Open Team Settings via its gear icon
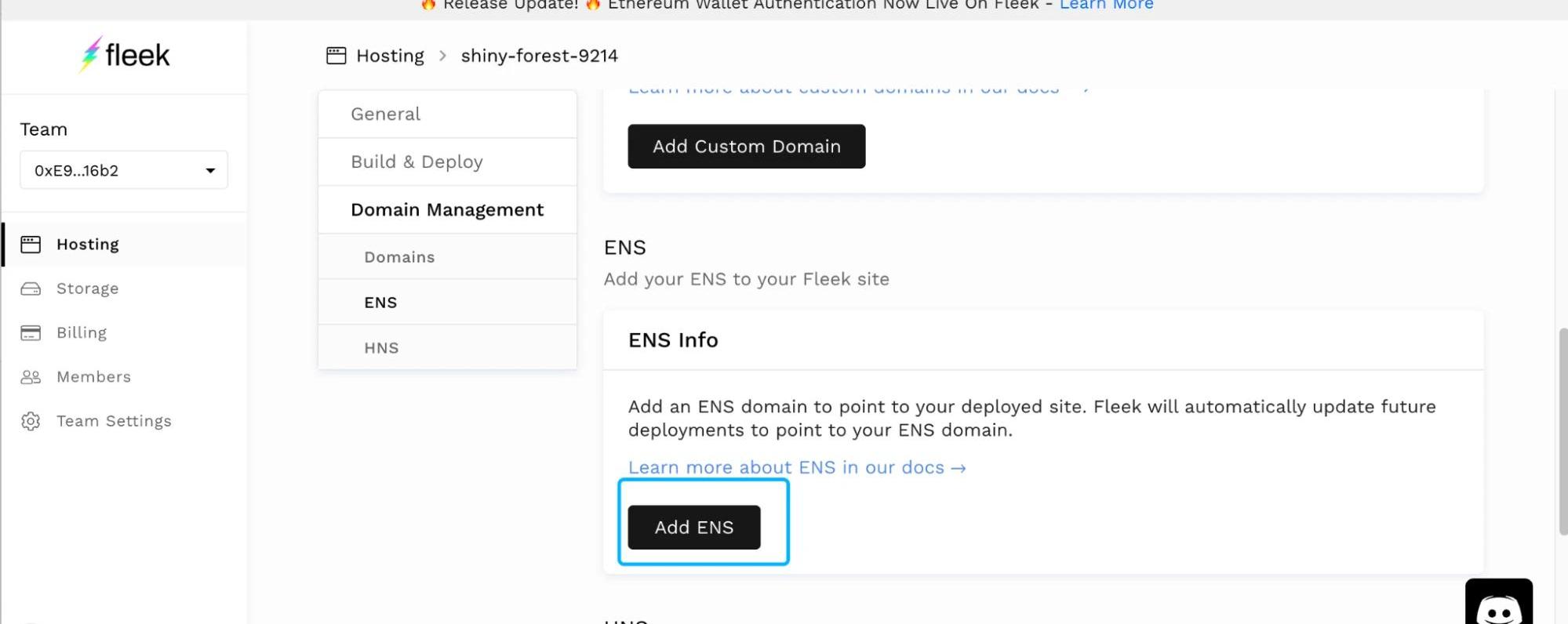The image size is (1568, 624). click(31, 421)
